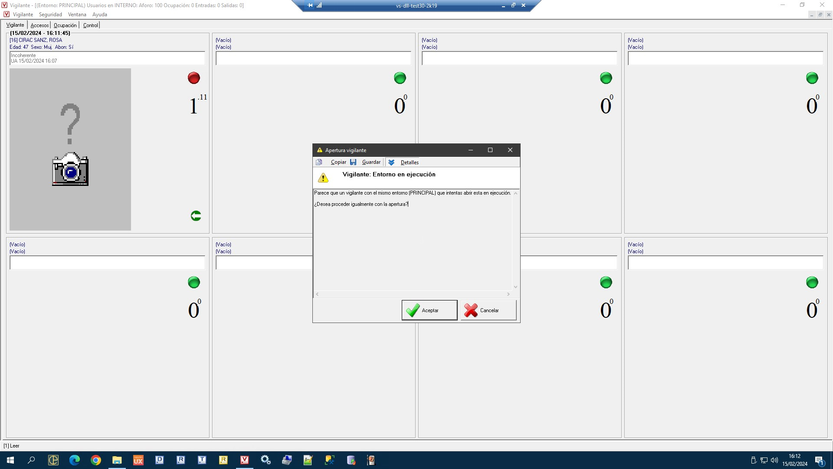Click the Detalles double-chevron icon
This screenshot has height=469, width=833.
pos(391,162)
